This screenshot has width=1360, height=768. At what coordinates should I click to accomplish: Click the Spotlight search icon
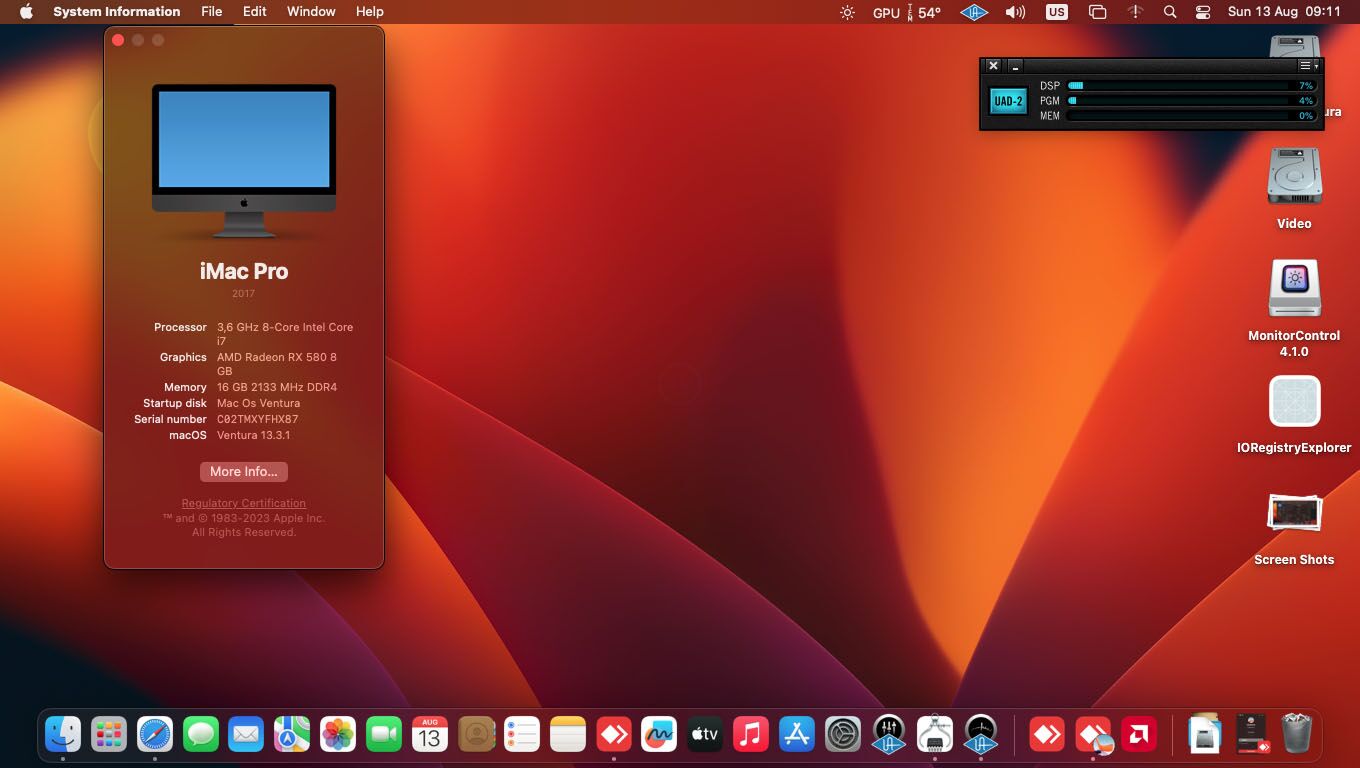point(1170,11)
